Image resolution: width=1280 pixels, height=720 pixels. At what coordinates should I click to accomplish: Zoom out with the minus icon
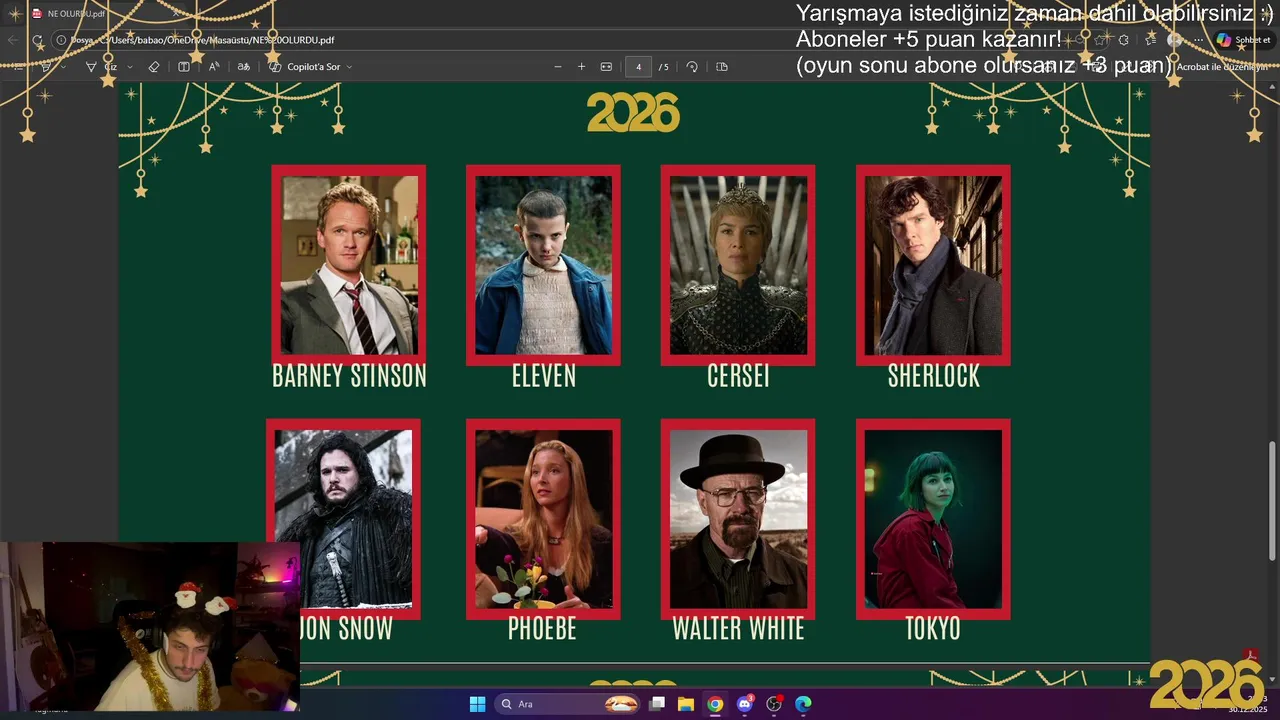coord(558,67)
